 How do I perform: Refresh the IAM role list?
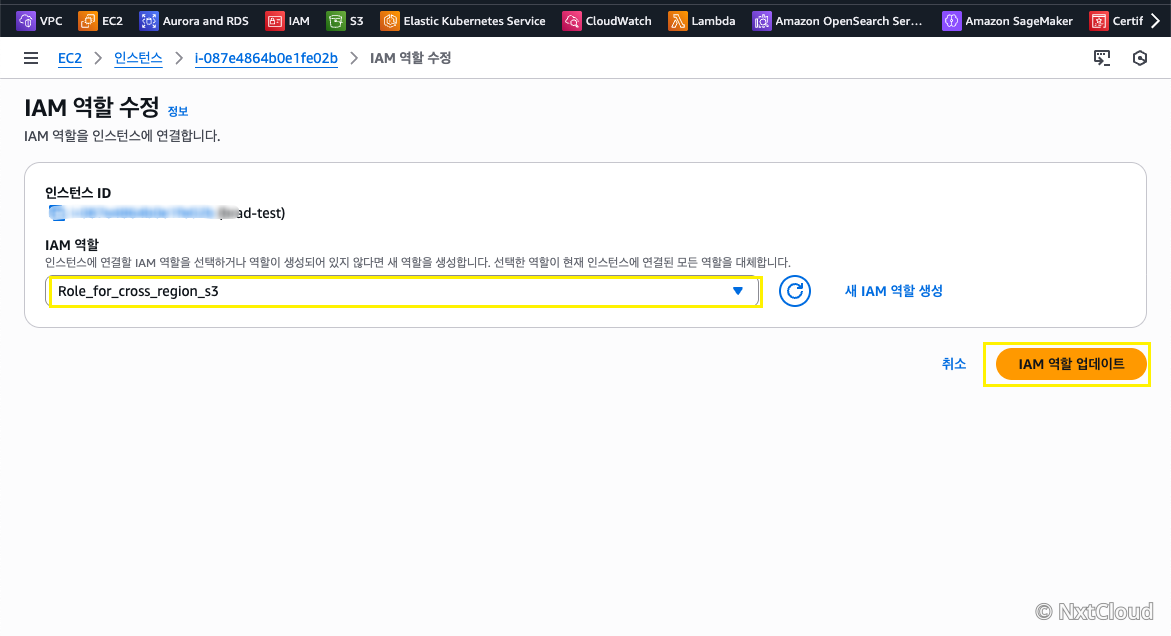(x=795, y=291)
